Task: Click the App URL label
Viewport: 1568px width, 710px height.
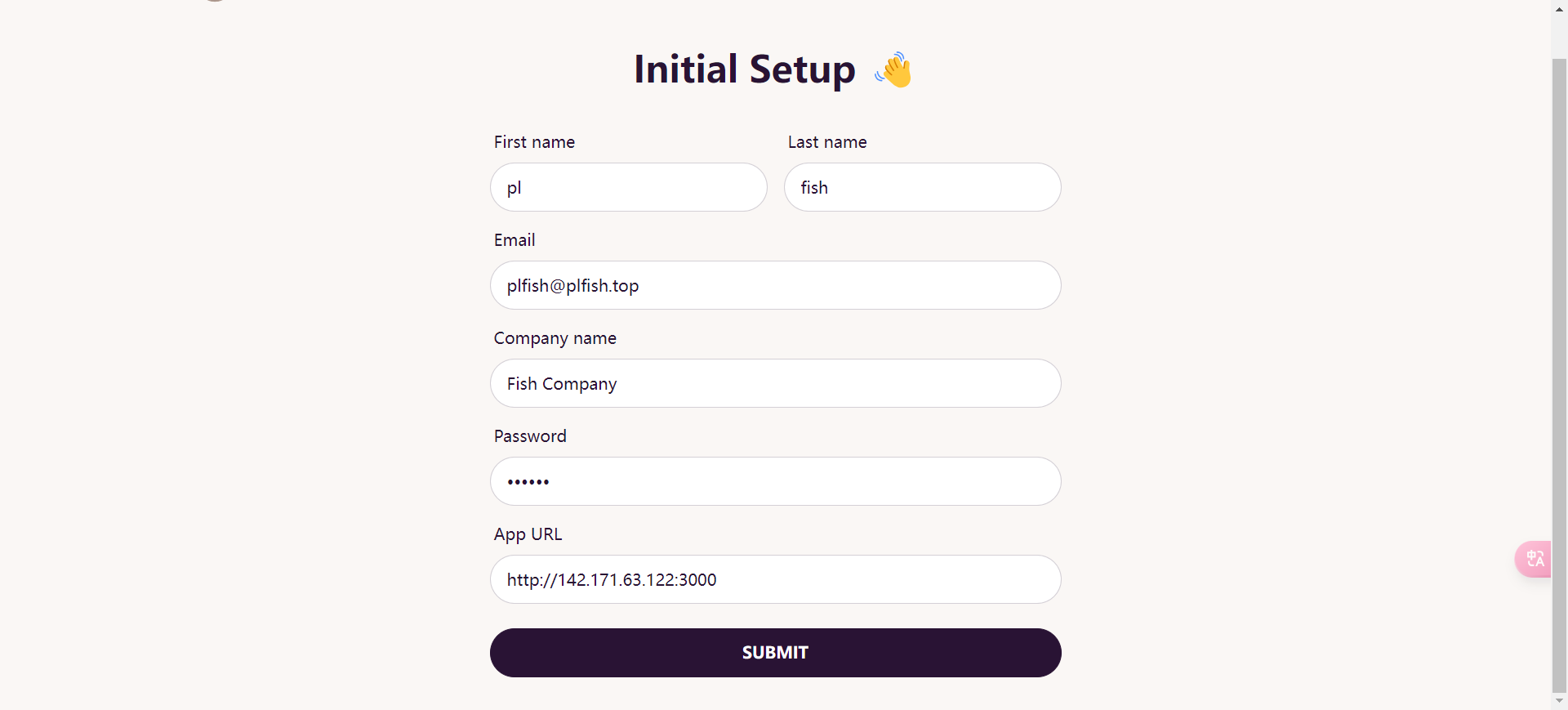Action: click(528, 534)
